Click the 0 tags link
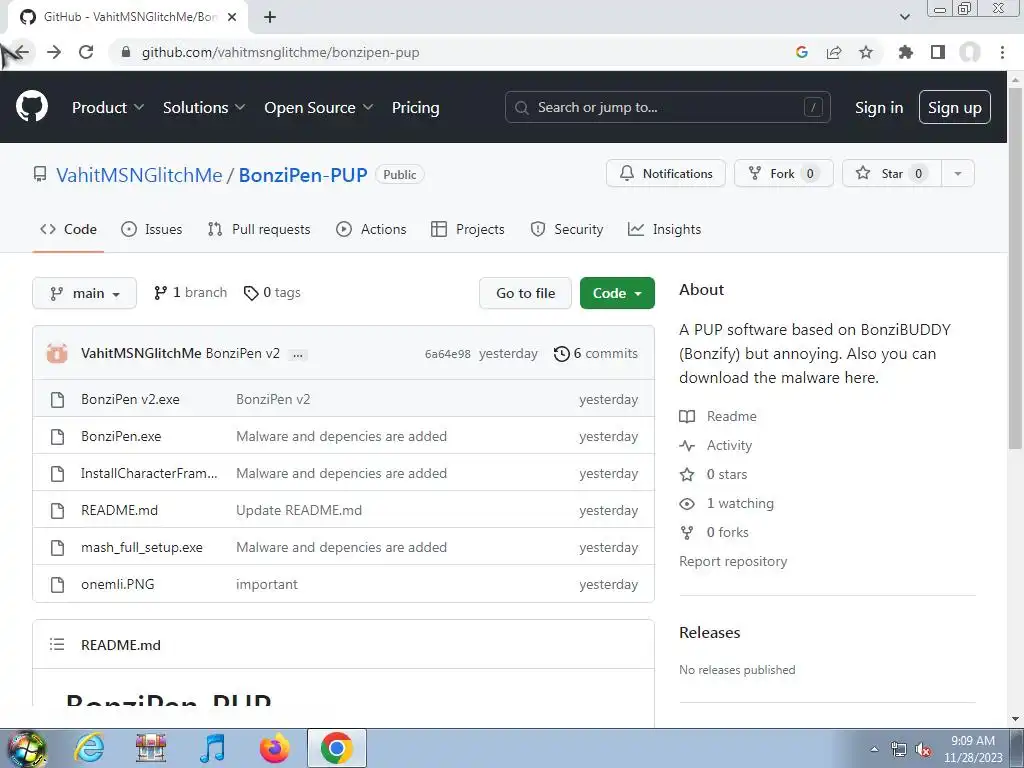This screenshot has width=1024, height=768. [x=272, y=293]
